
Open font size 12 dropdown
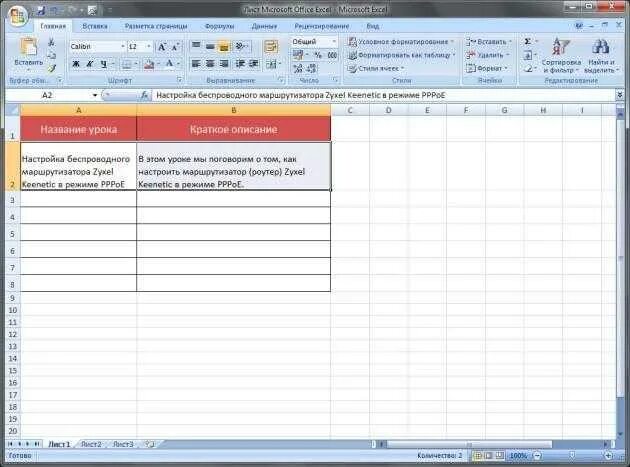tap(149, 47)
